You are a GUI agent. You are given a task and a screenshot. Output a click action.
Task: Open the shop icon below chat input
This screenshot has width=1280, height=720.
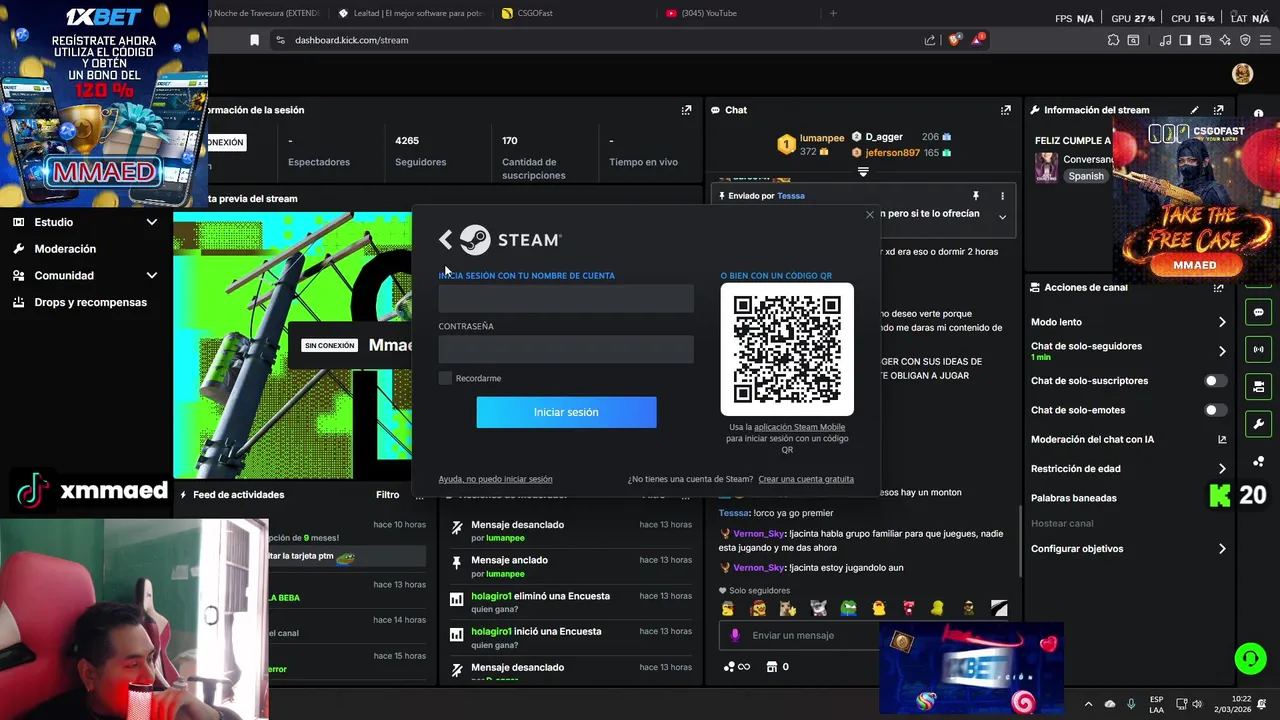point(772,667)
